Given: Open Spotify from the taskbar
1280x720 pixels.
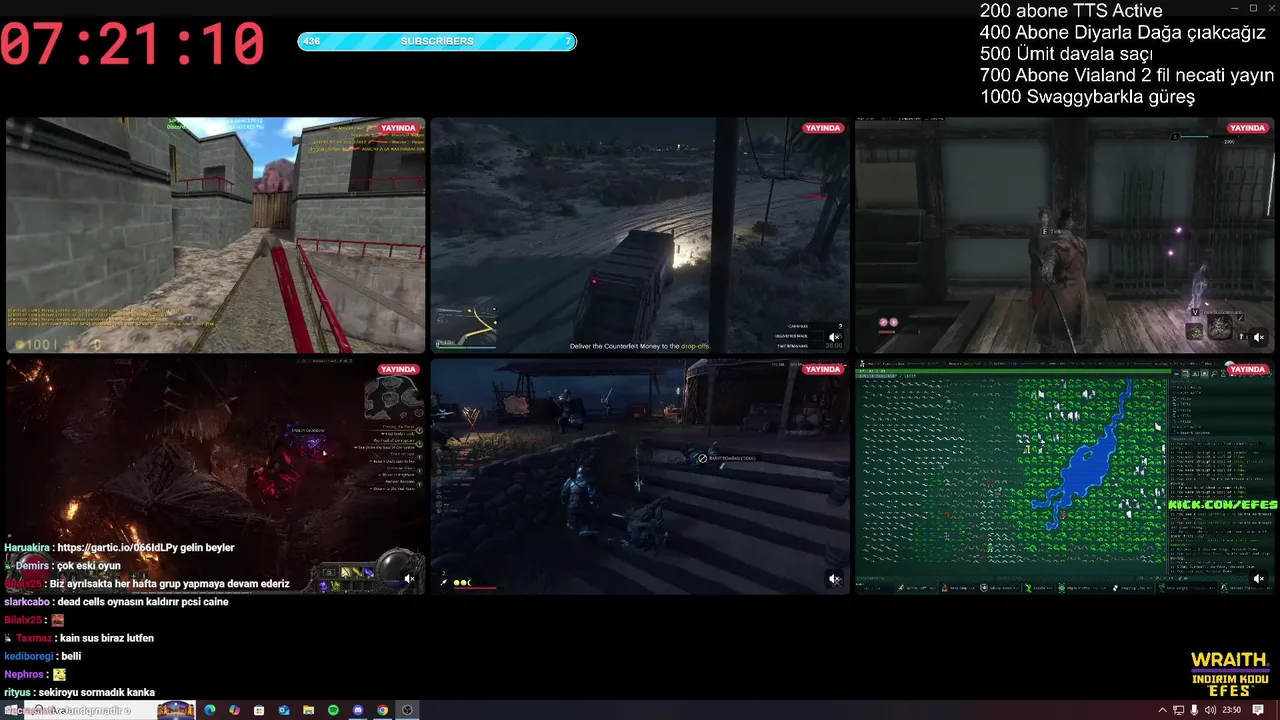Looking at the screenshot, I should [333, 710].
